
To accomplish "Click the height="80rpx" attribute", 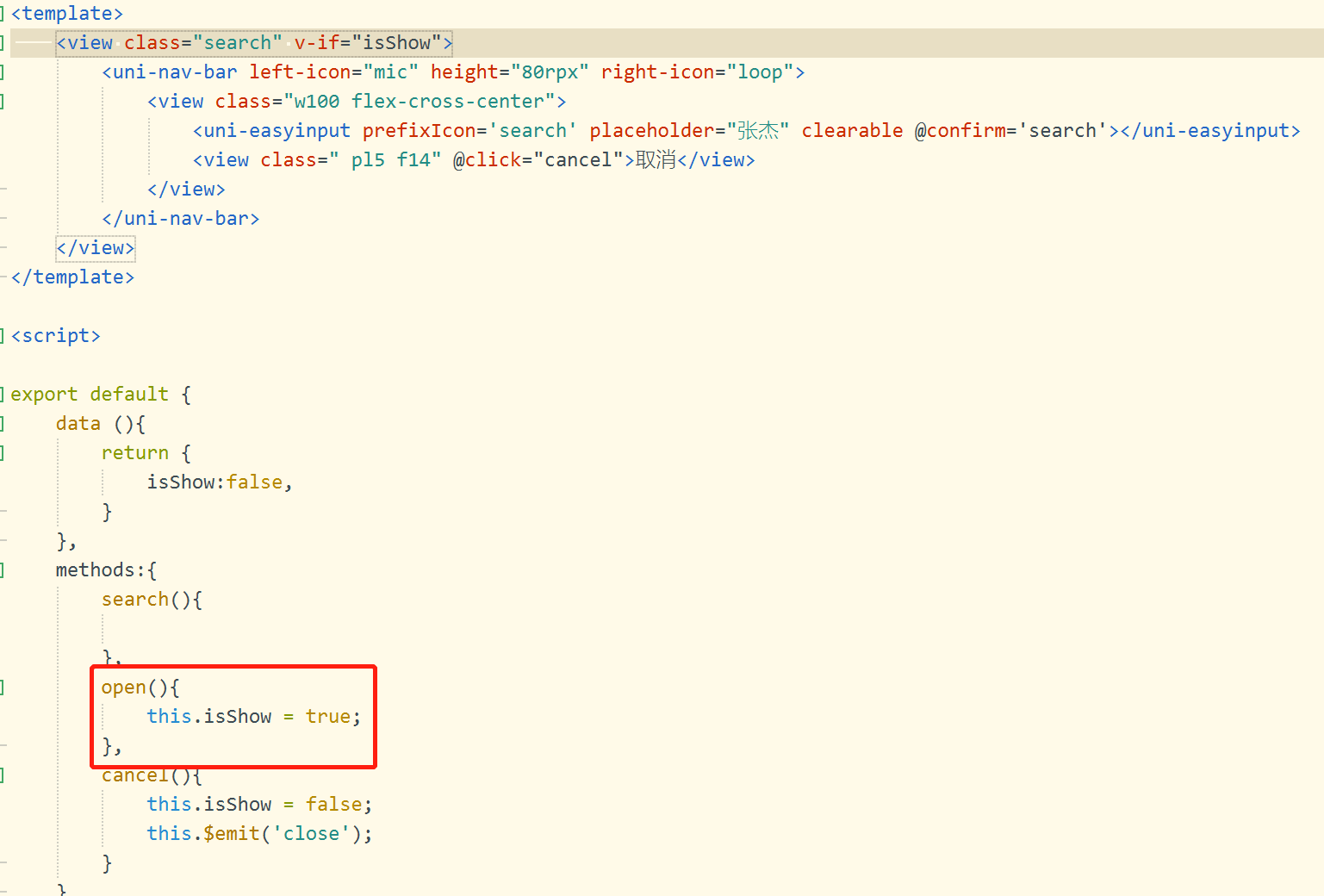I will (x=510, y=72).
